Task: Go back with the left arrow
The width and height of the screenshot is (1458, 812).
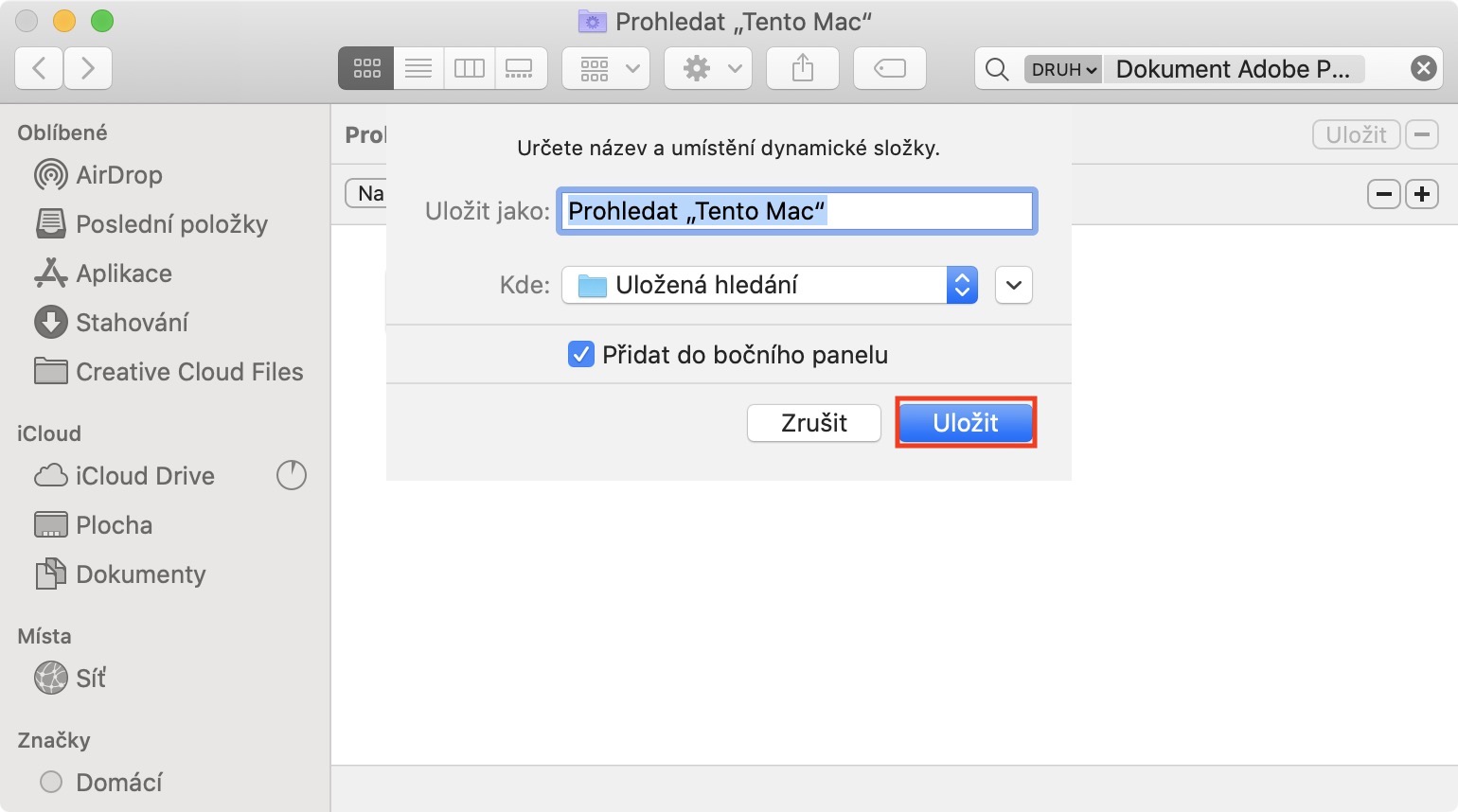Action: tap(40, 68)
